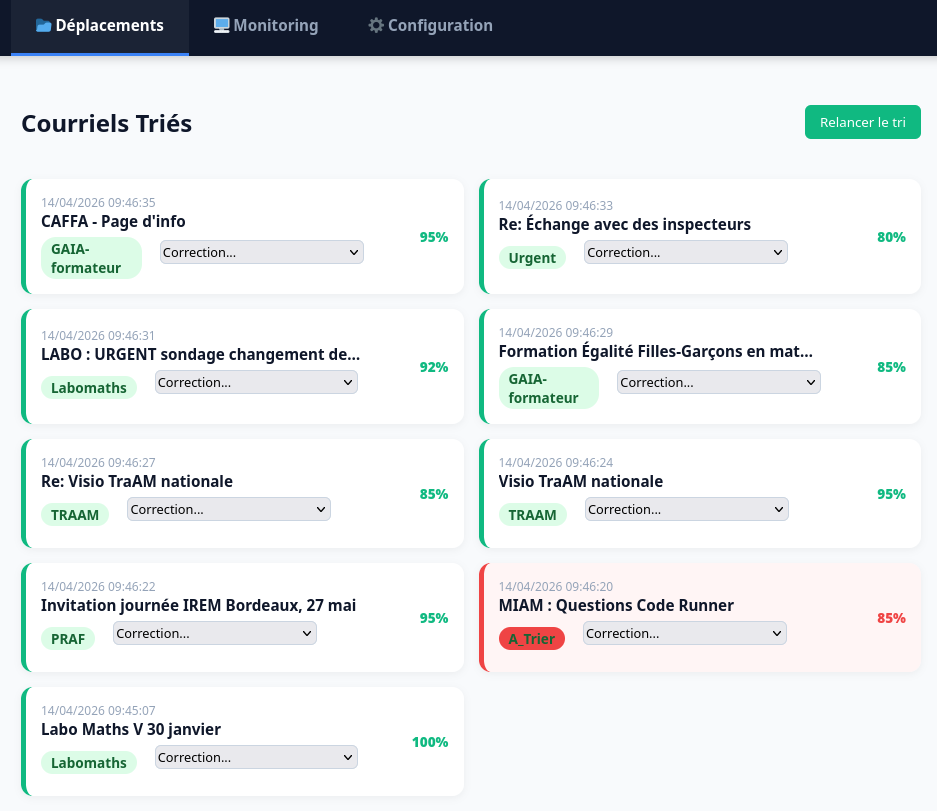The image size is (937, 811).
Task: Open Correction dropdown for Formation Égalité Filles-Garçons
Action: click(x=718, y=382)
